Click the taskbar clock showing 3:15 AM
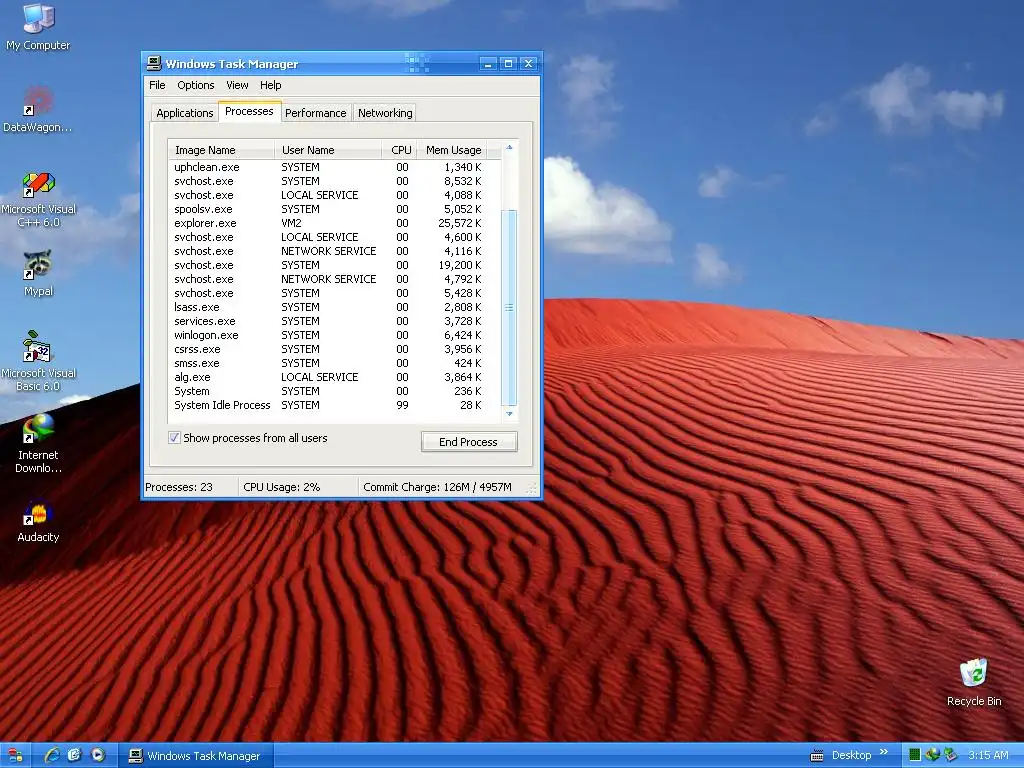 coord(988,756)
